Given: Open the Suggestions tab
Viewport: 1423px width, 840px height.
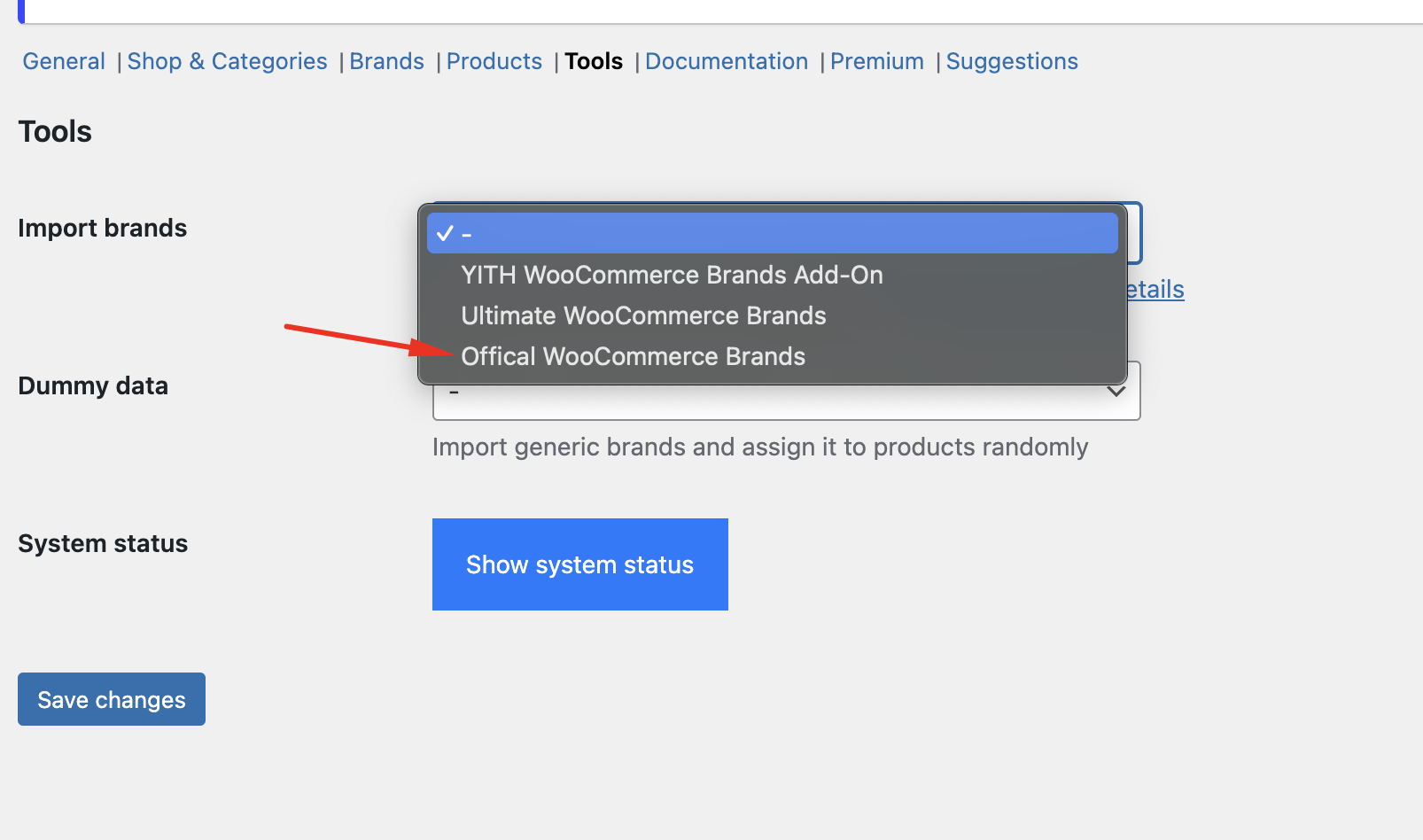Looking at the screenshot, I should (1012, 61).
